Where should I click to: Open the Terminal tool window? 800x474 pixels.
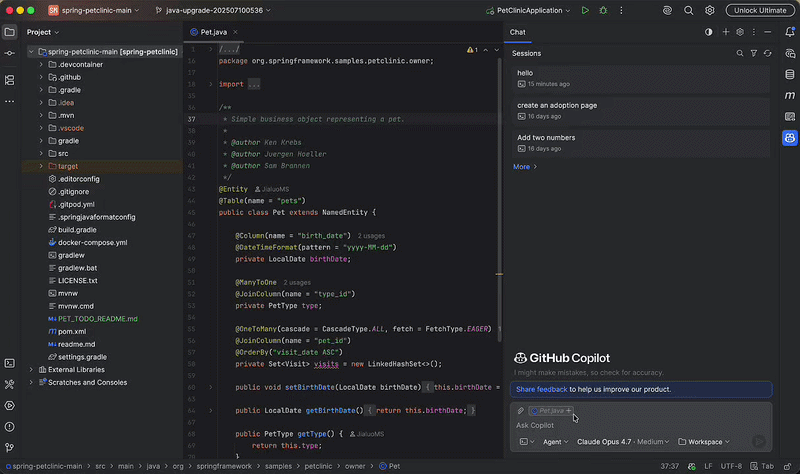[x=10, y=363]
